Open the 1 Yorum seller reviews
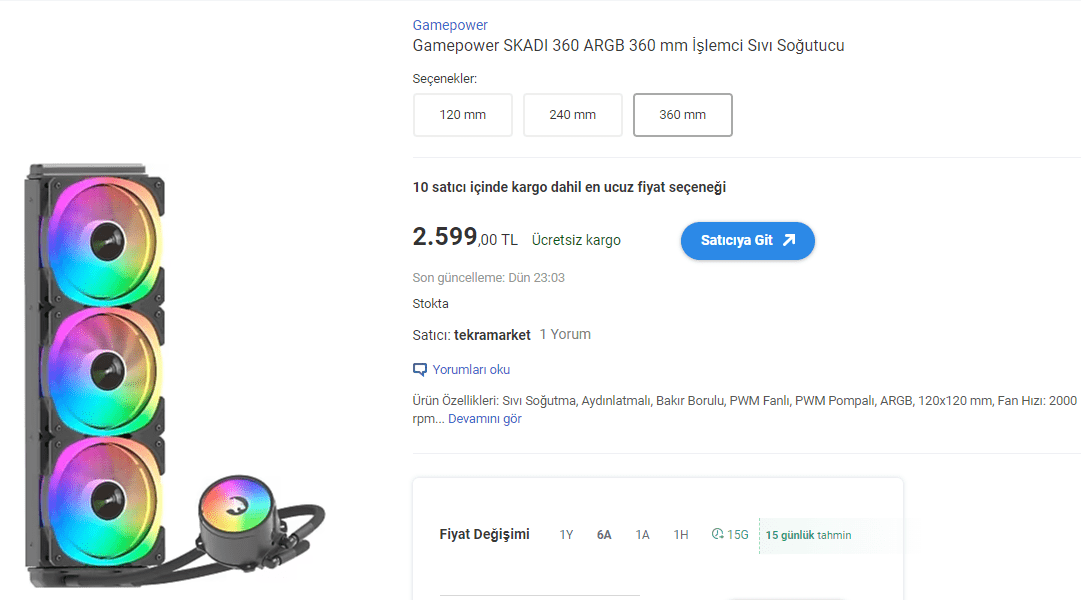 click(565, 334)
